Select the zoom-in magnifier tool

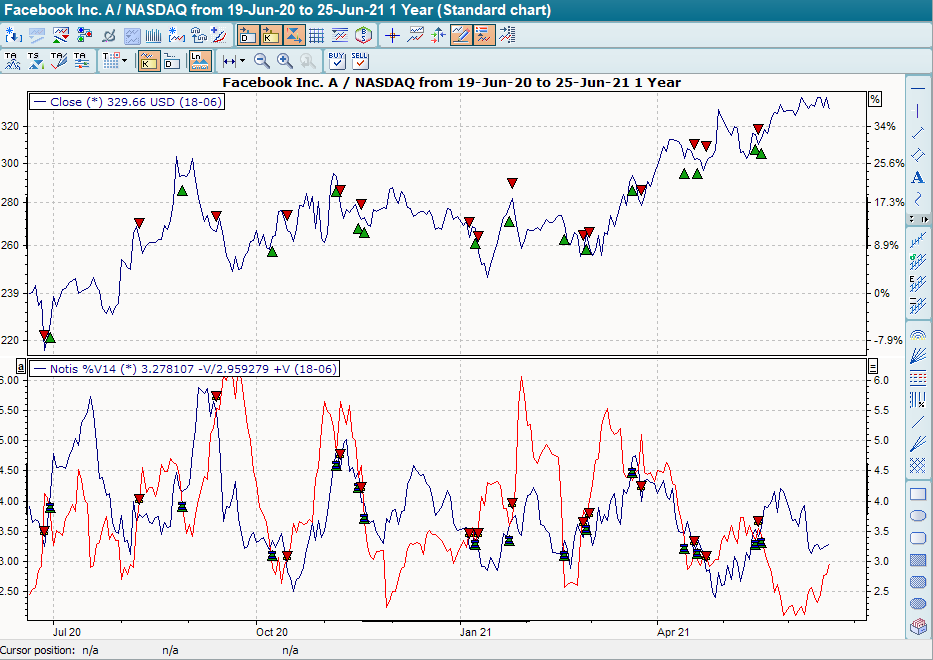click(285, 60)
